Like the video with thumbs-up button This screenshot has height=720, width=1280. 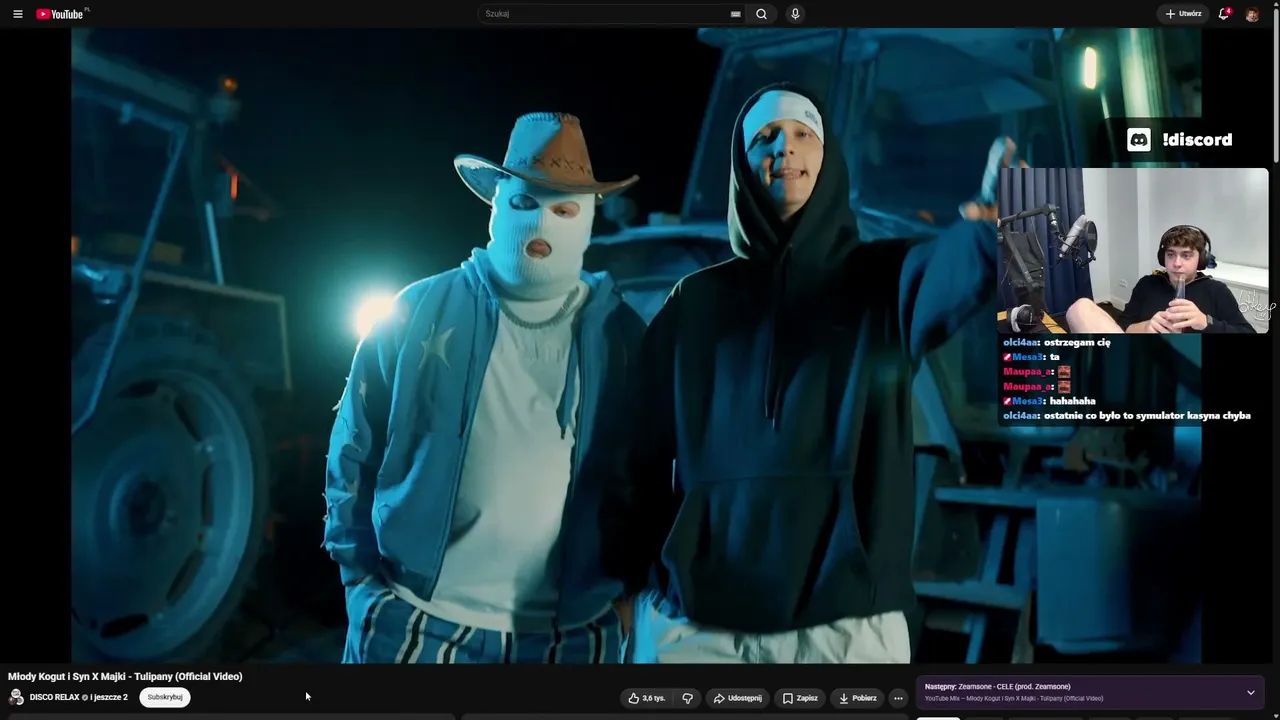click(x=646, y=698)
